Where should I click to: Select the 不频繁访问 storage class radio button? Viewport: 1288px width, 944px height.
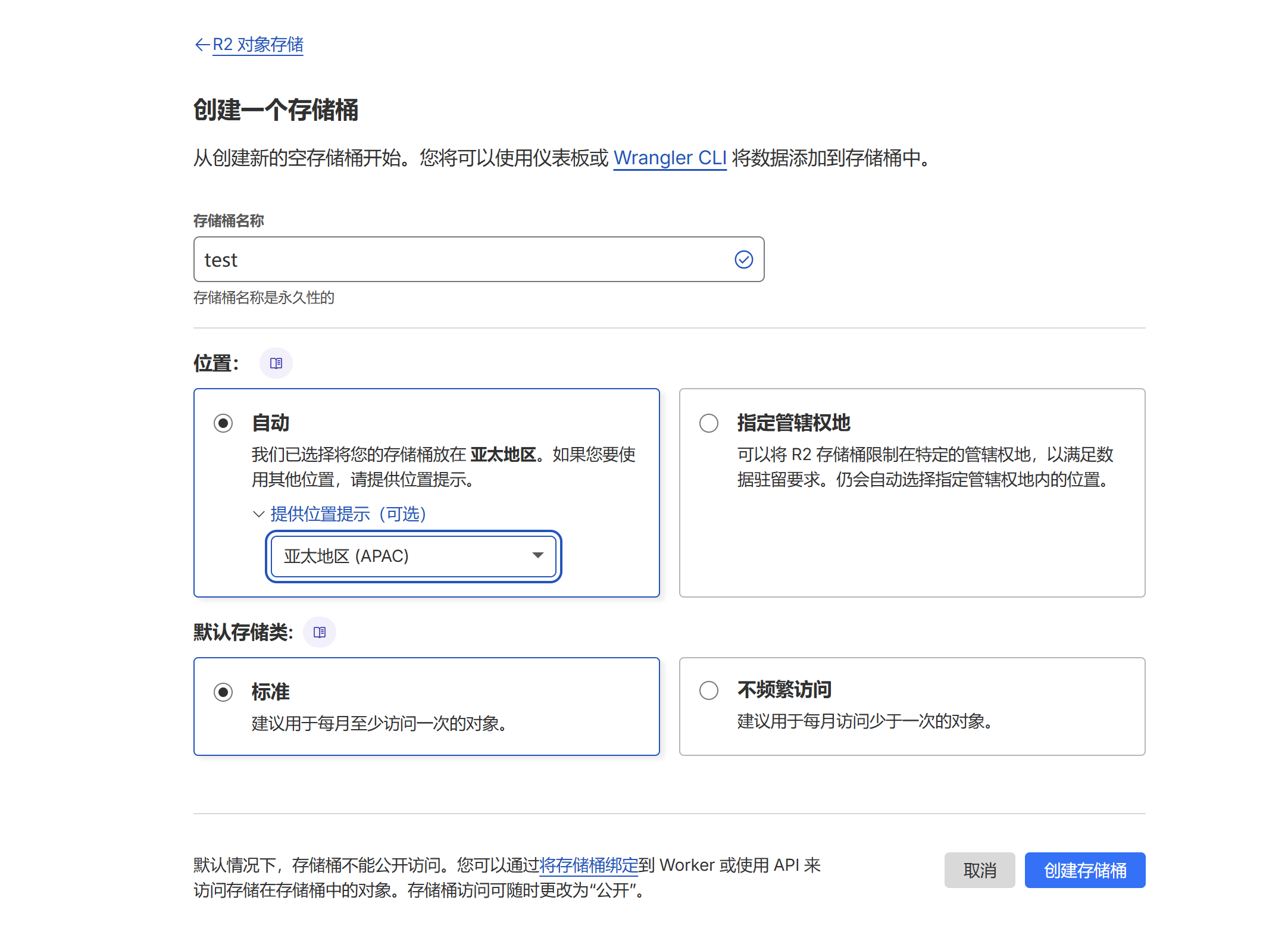(708, 690)
